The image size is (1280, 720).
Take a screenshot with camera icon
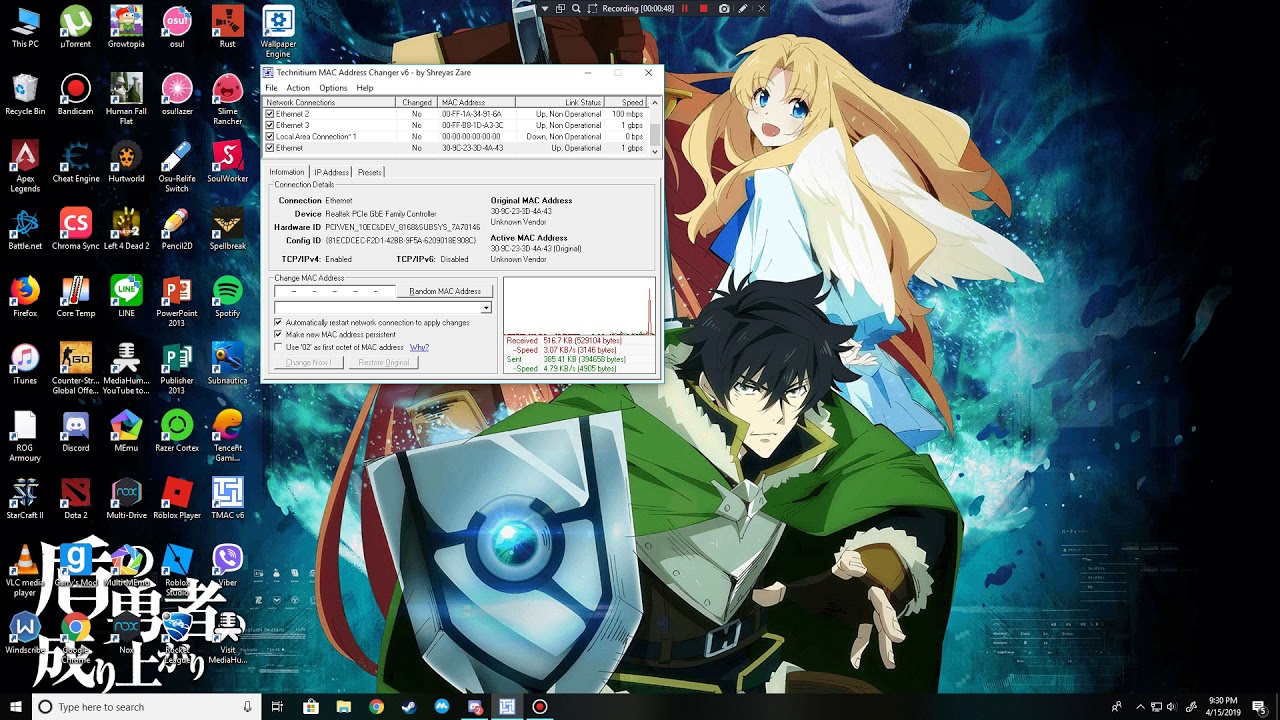[724, 8]
